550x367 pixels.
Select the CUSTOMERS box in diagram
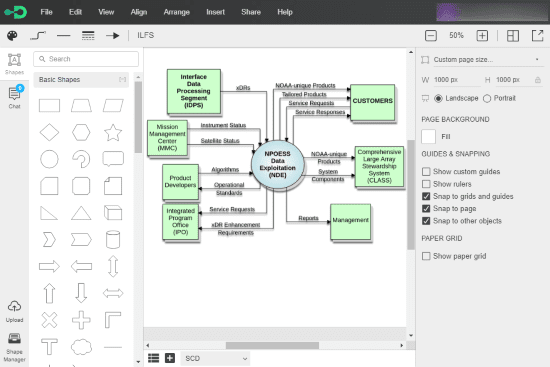point(373,102)
